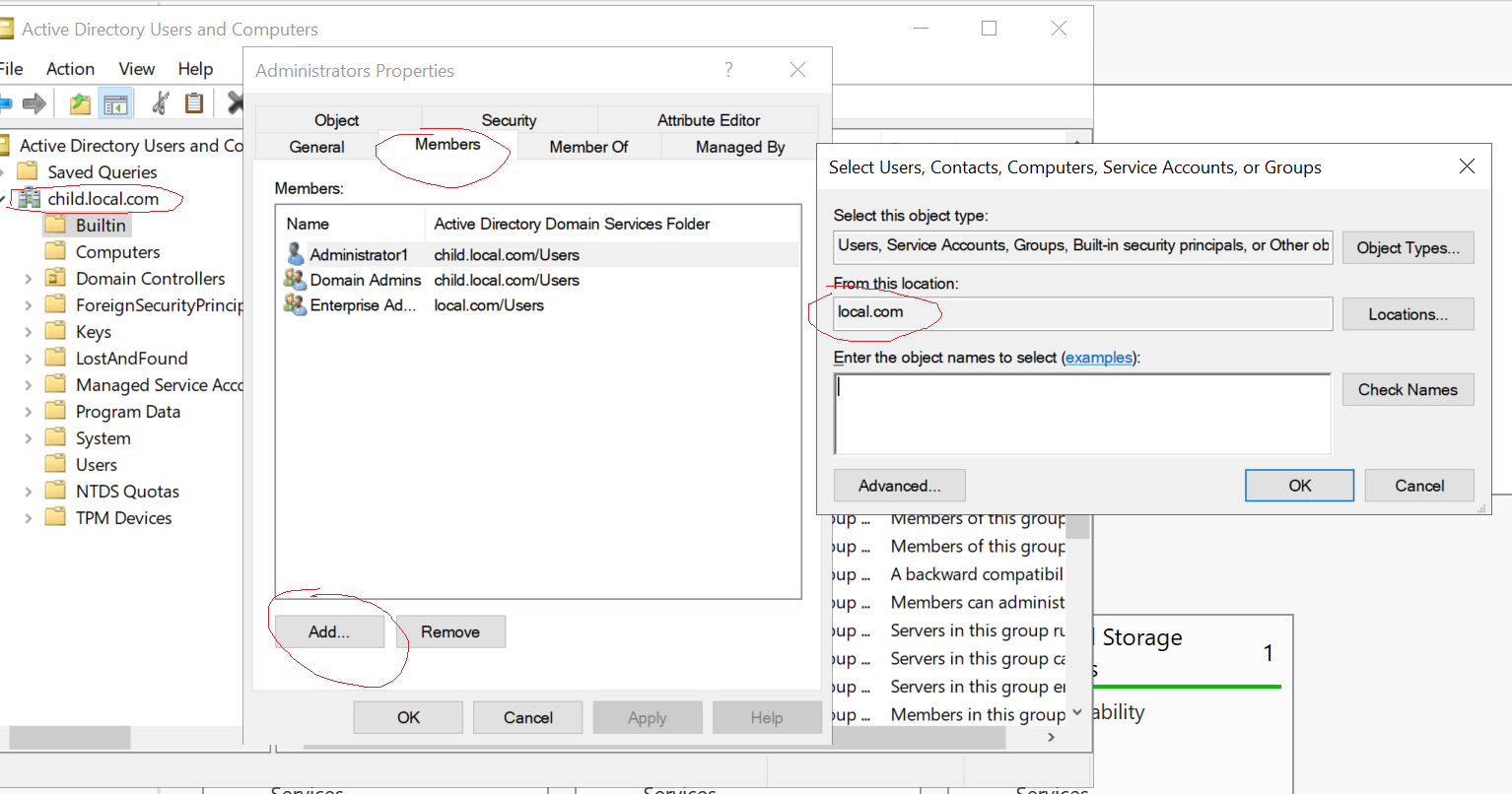
Task: Expand the TPM Devices tree node
Action: [x=28, y=518]
